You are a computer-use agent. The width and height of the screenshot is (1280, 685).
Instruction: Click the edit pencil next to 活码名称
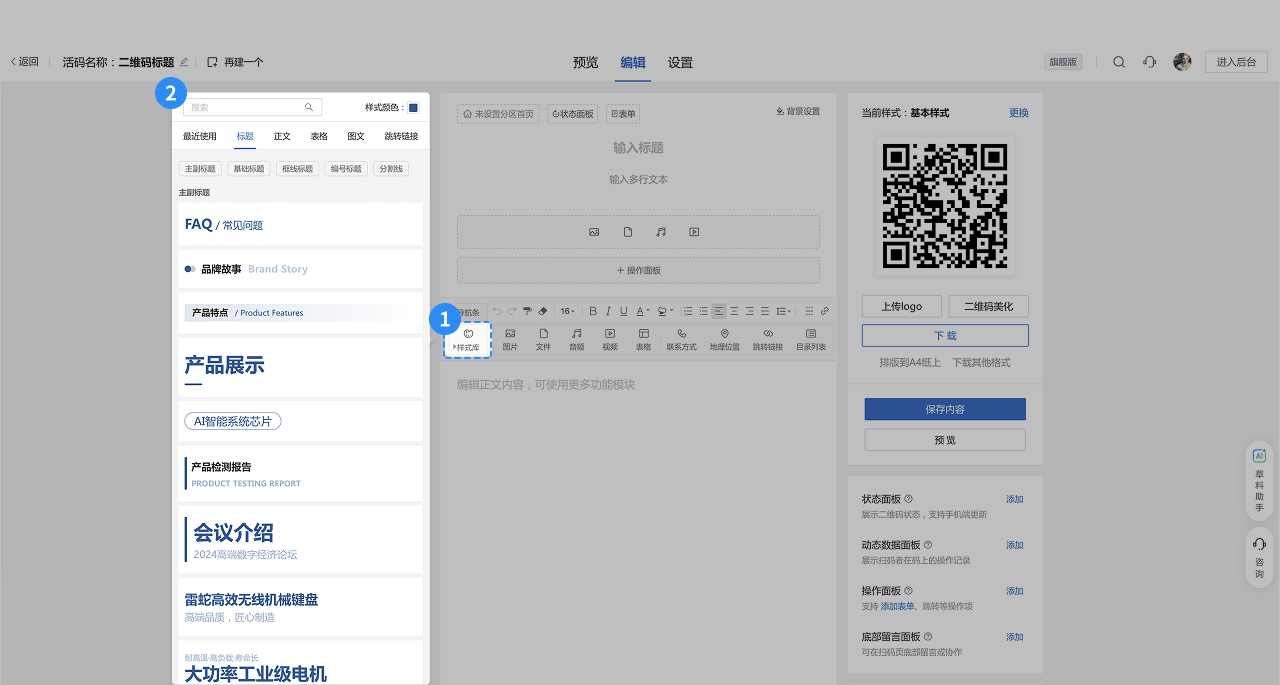tap(184, 62)
